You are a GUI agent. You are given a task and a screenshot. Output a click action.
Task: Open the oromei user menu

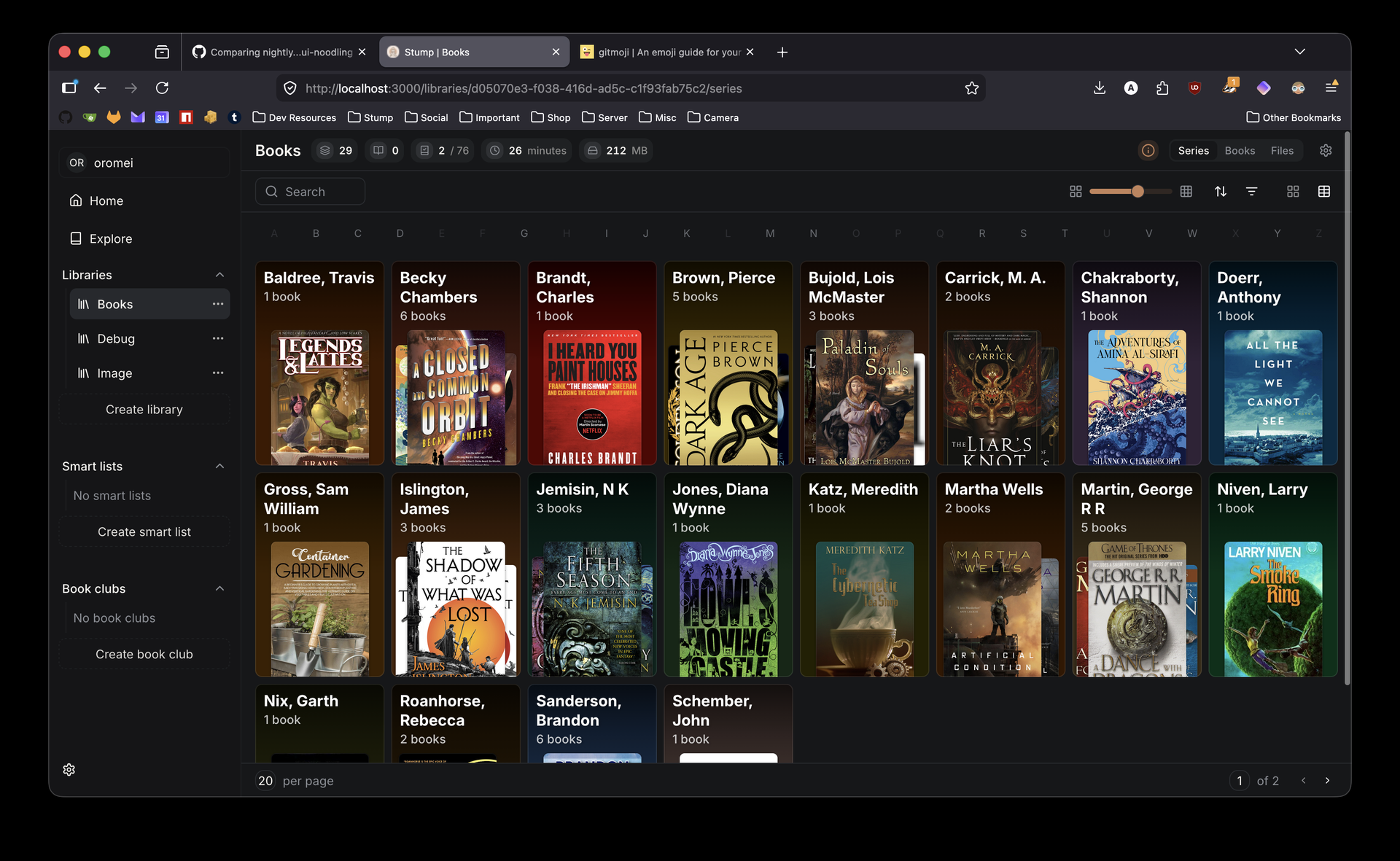144,163
